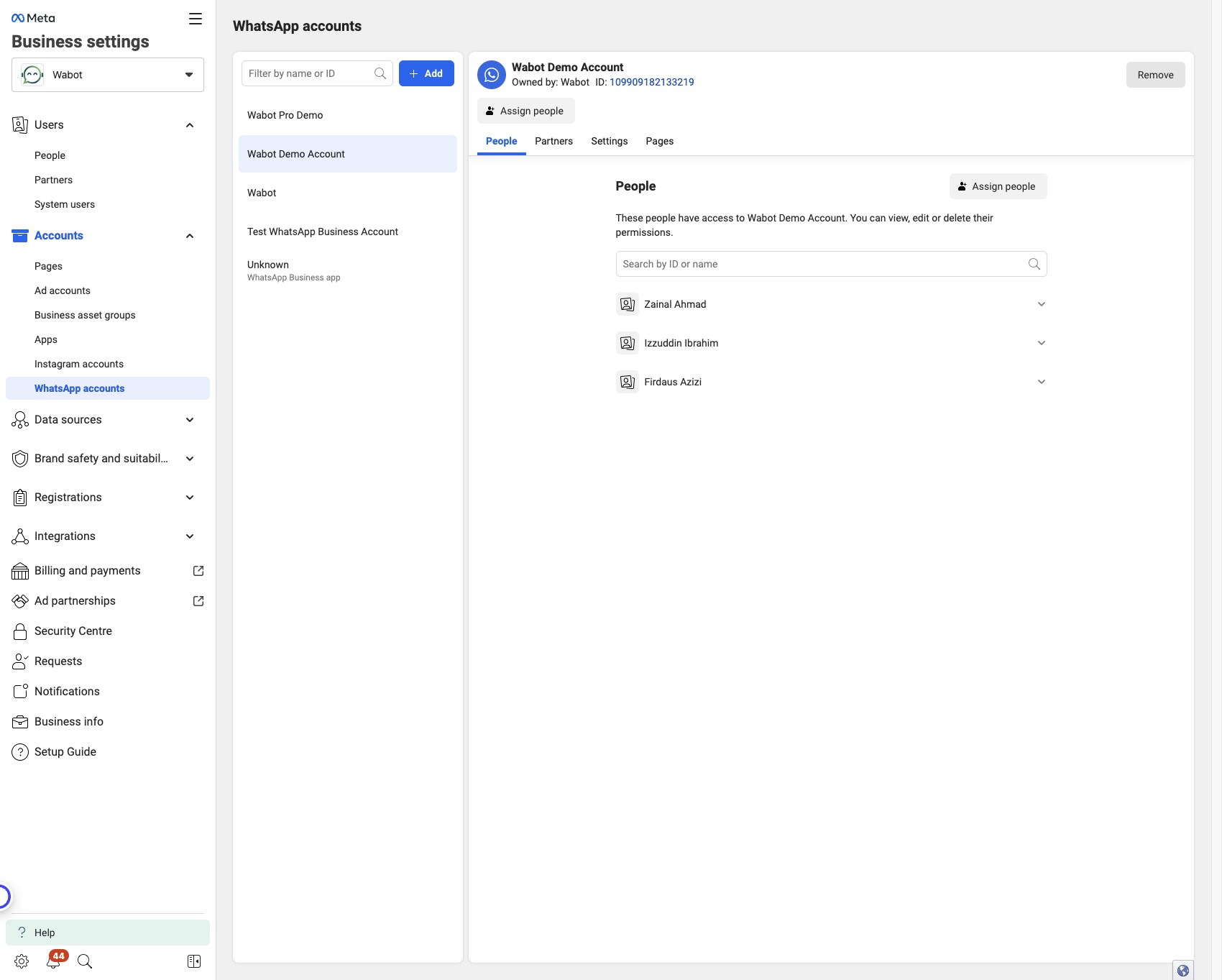Select the Wabot account in list
The width and height of the screenshot is (1222, 980).
[x=348, y=193]
